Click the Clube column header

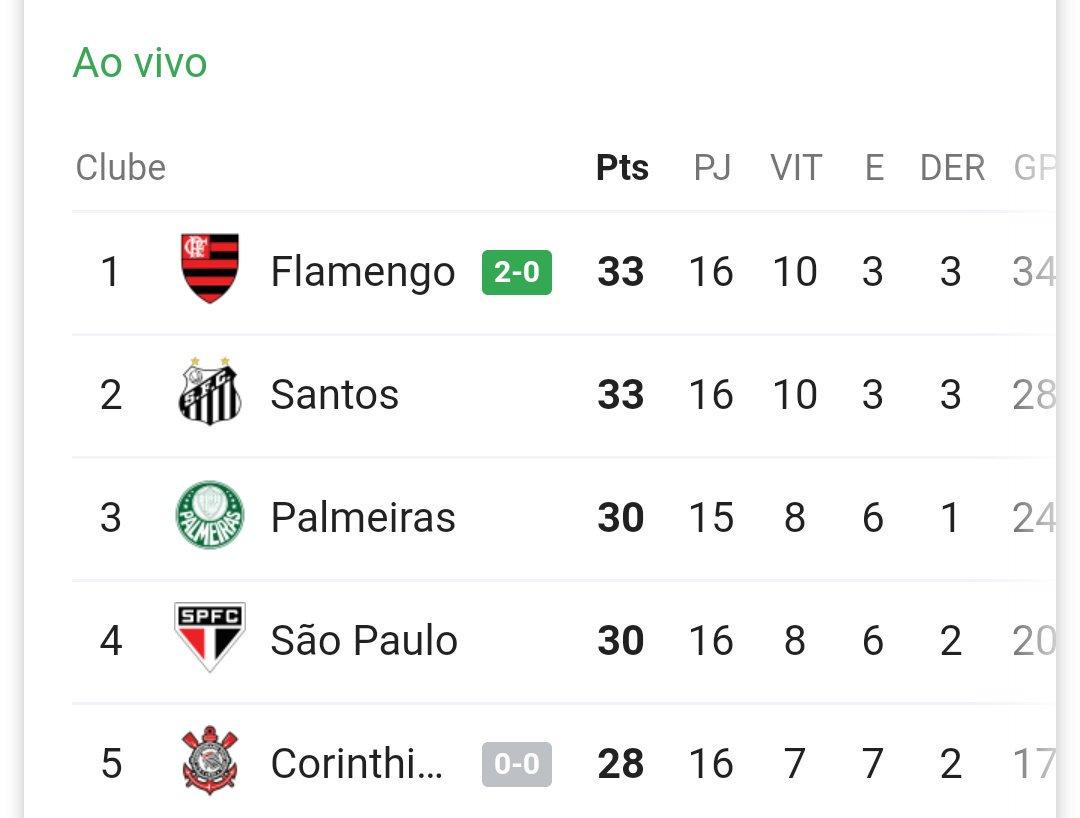[121, 168]
